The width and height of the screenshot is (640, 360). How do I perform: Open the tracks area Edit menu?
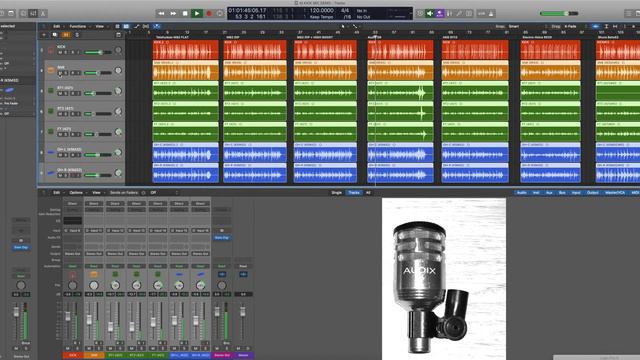click(57, 26)
